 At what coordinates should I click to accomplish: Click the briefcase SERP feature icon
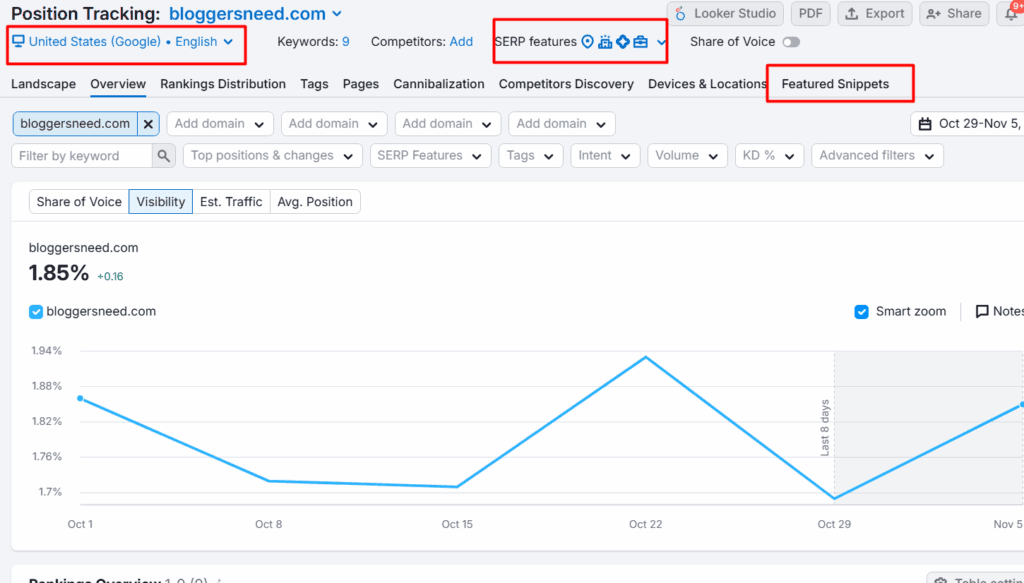[x=640, y=41]
